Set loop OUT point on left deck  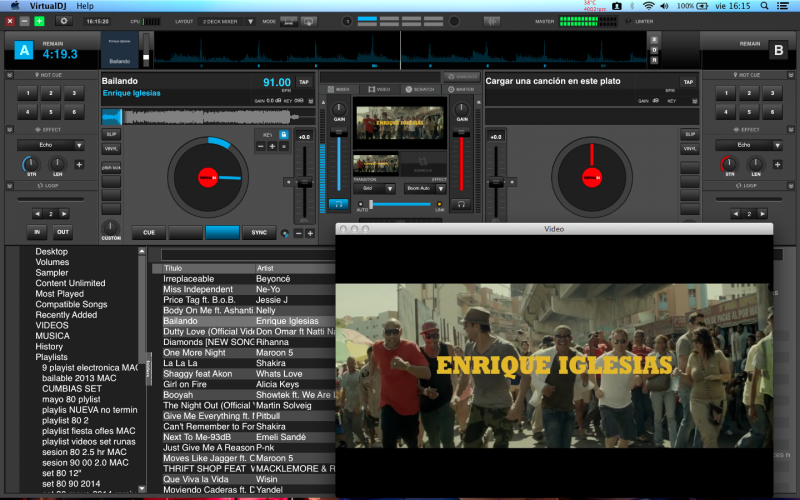click(x=63, y=232)
